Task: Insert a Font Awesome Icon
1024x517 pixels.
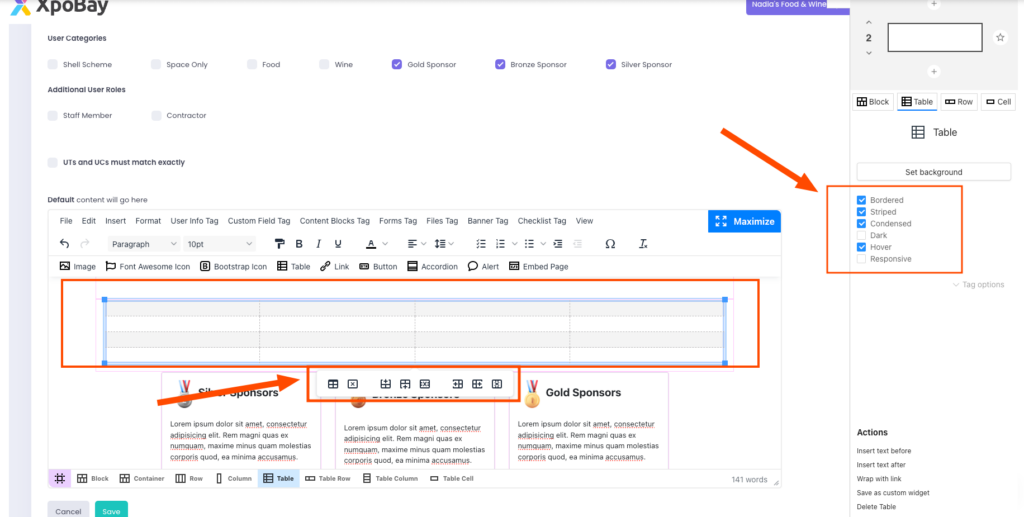Action: click(147, 267)
